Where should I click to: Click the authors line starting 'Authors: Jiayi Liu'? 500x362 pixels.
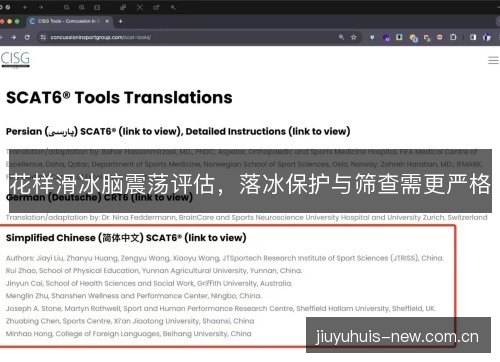tap(224, 258)
